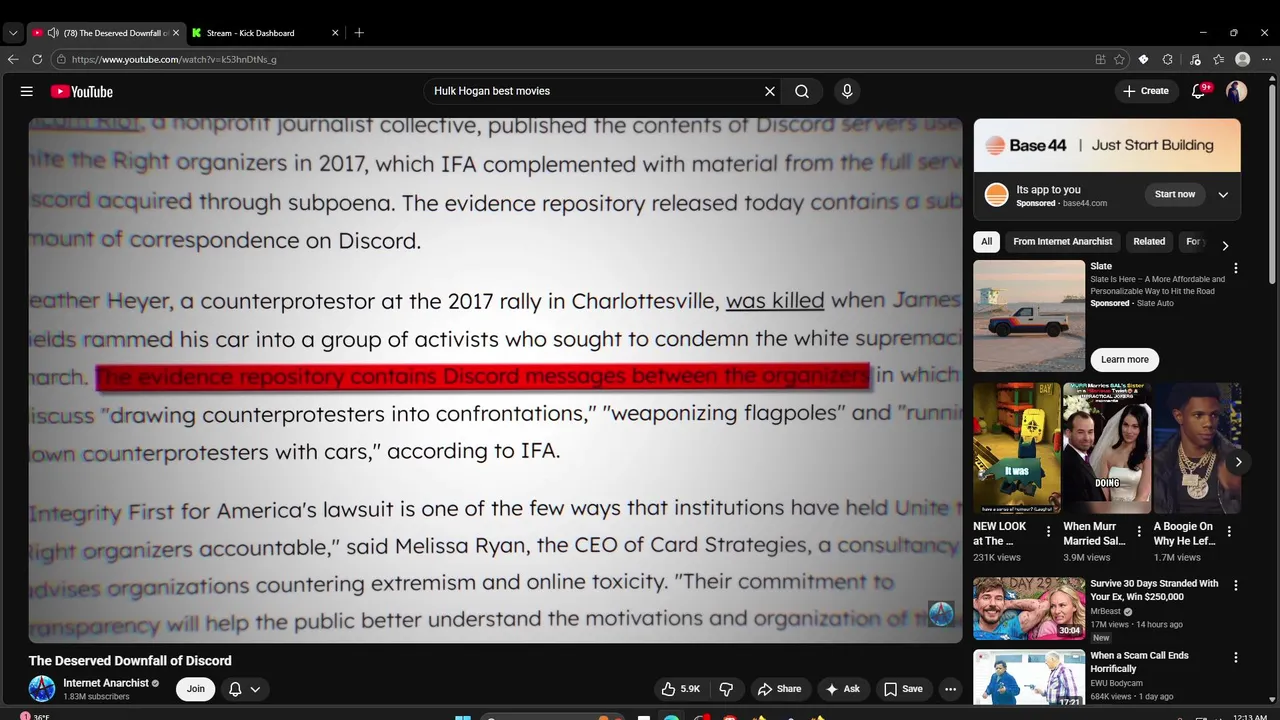Click the Create button

[x=1146, y=91]
